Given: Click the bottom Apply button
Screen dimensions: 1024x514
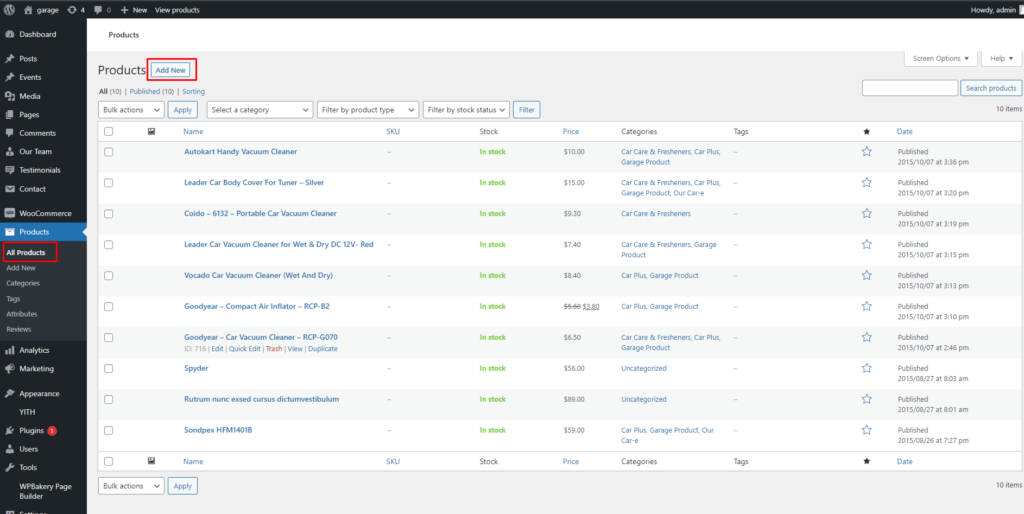Looking at the screenshot, I should coord(183,486).
